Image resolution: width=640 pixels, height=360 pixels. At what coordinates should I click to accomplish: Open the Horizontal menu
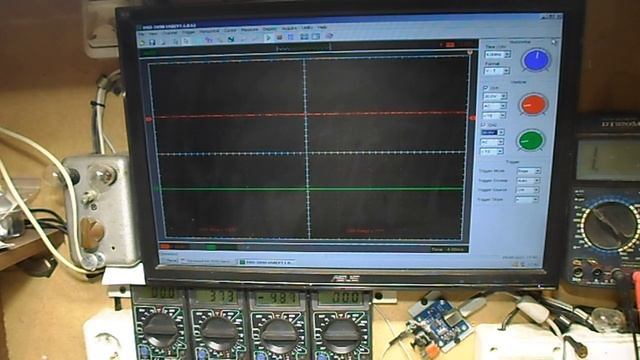pos(209,31)
